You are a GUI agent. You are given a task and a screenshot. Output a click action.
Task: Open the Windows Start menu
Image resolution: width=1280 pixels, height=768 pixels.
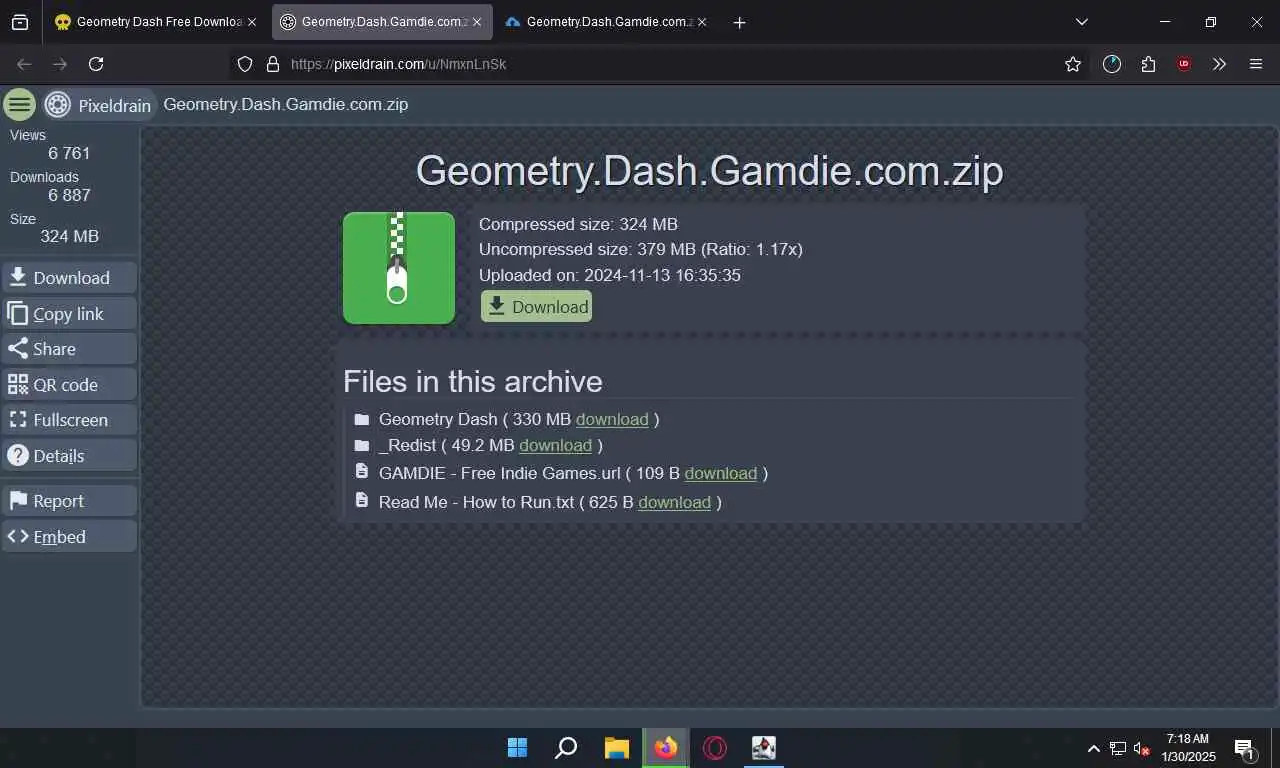517,748
